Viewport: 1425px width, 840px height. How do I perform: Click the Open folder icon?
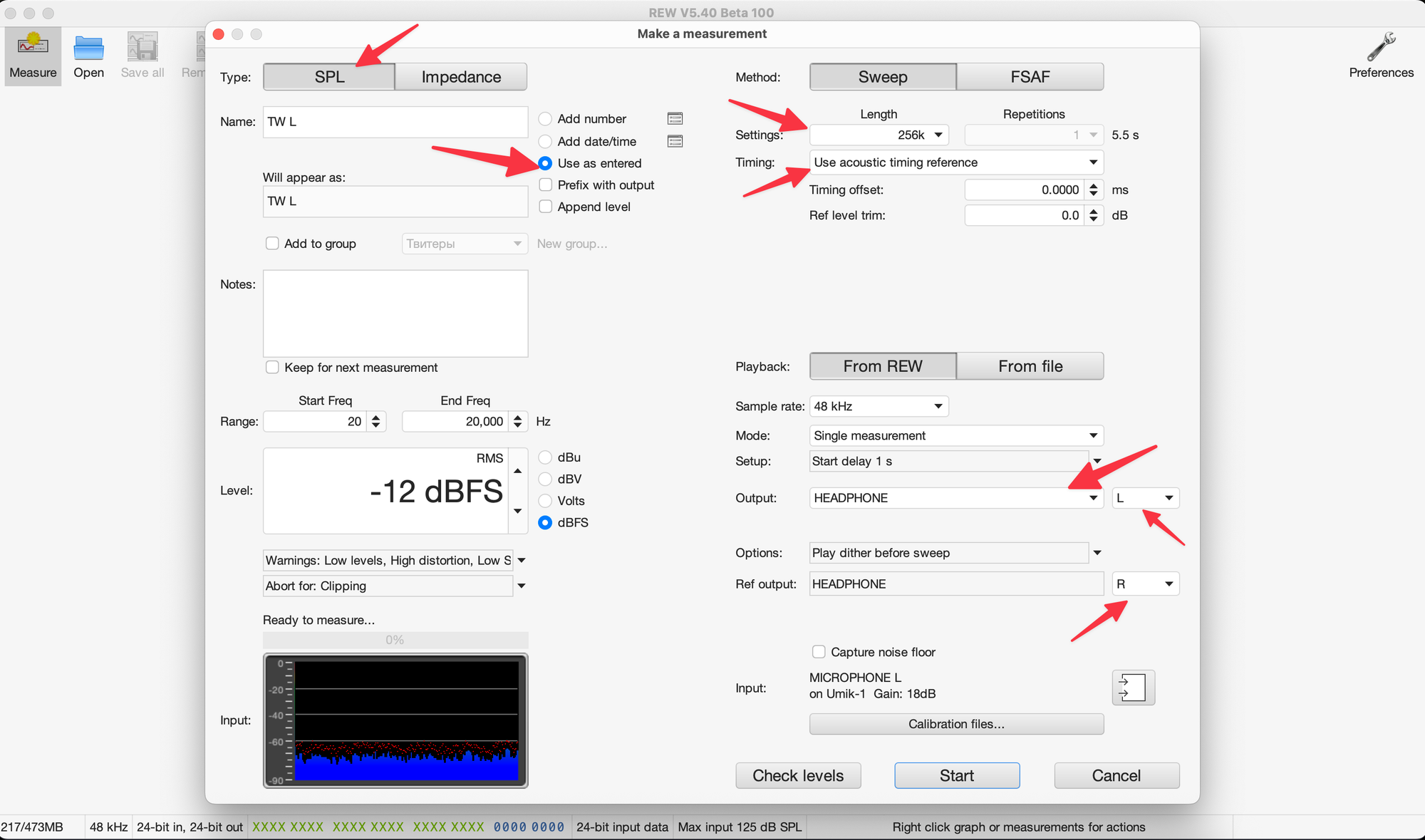(88, 48)
